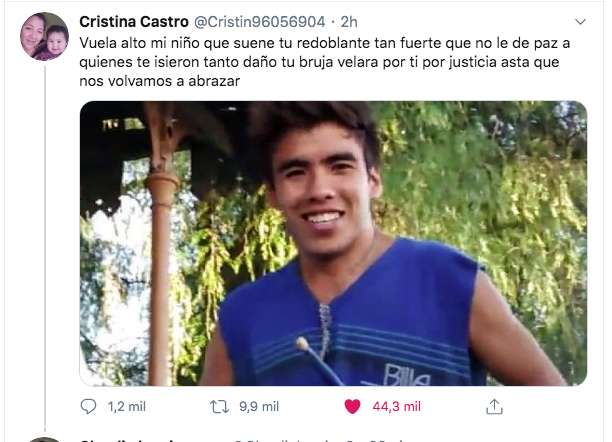
Task: Unlike the tweet via red heart
Action: (x=352, y=406)
